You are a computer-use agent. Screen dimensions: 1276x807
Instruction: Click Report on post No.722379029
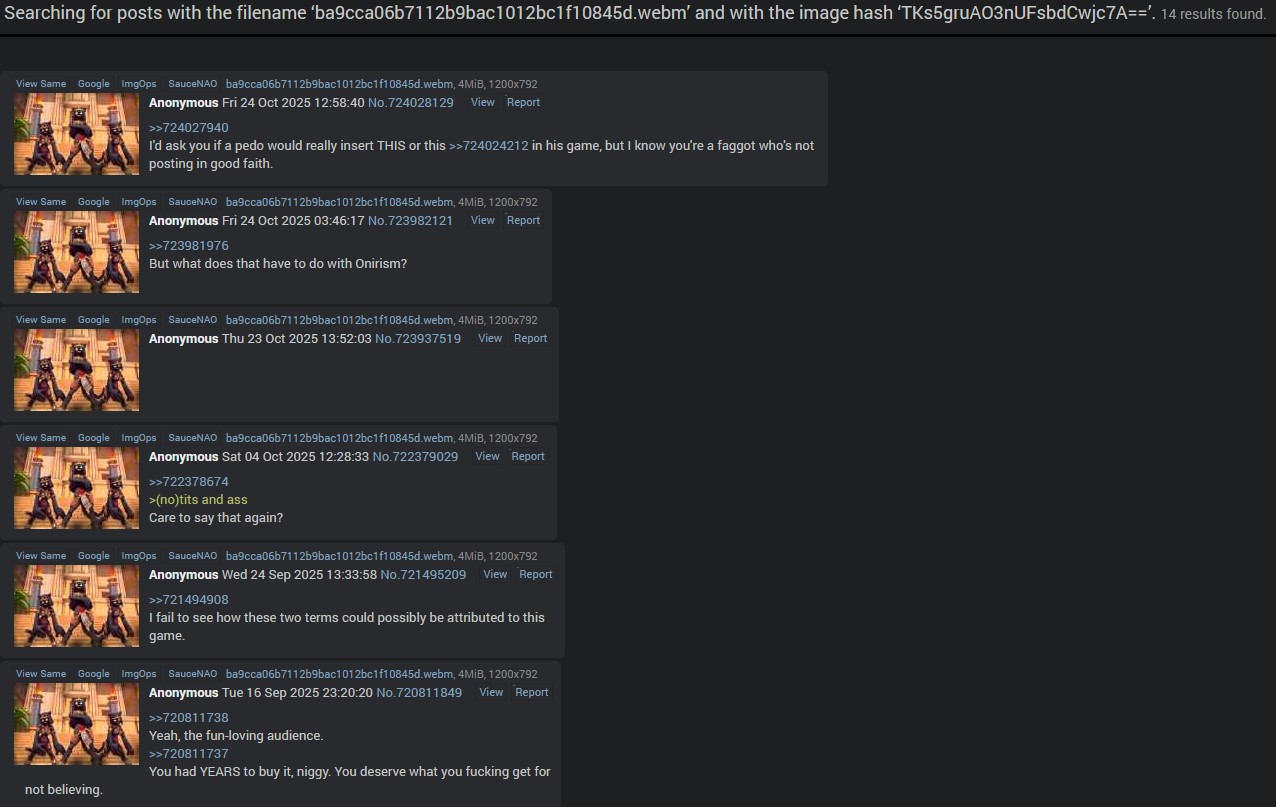(528, 456)
